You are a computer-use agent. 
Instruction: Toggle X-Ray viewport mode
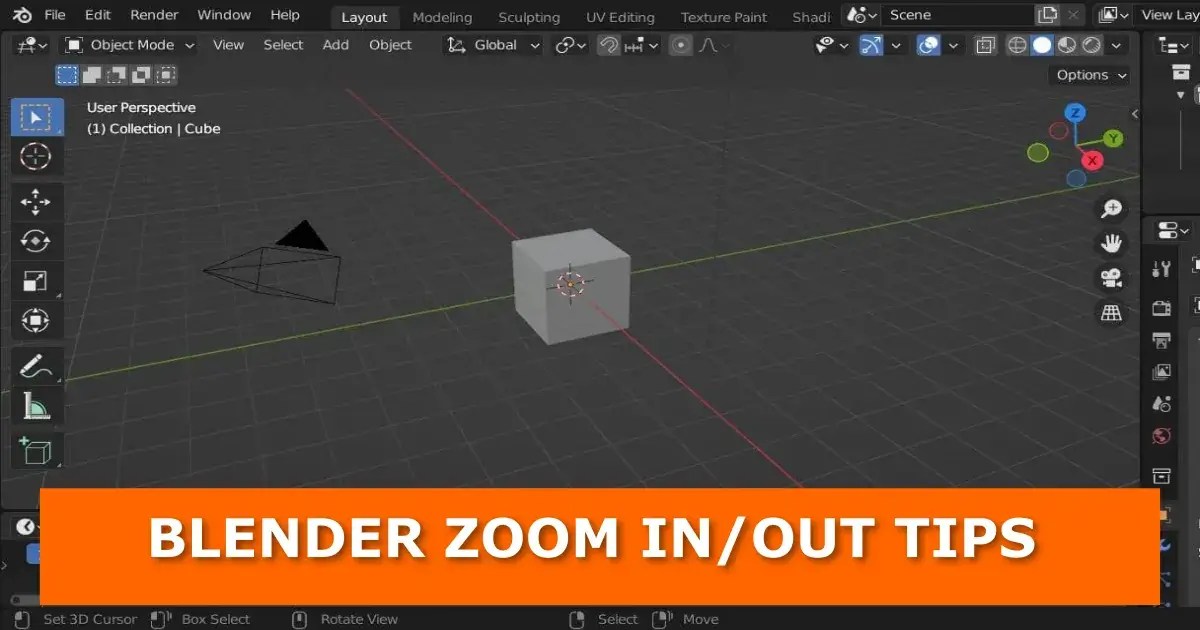pyautogui.click(x=983, y=45)
